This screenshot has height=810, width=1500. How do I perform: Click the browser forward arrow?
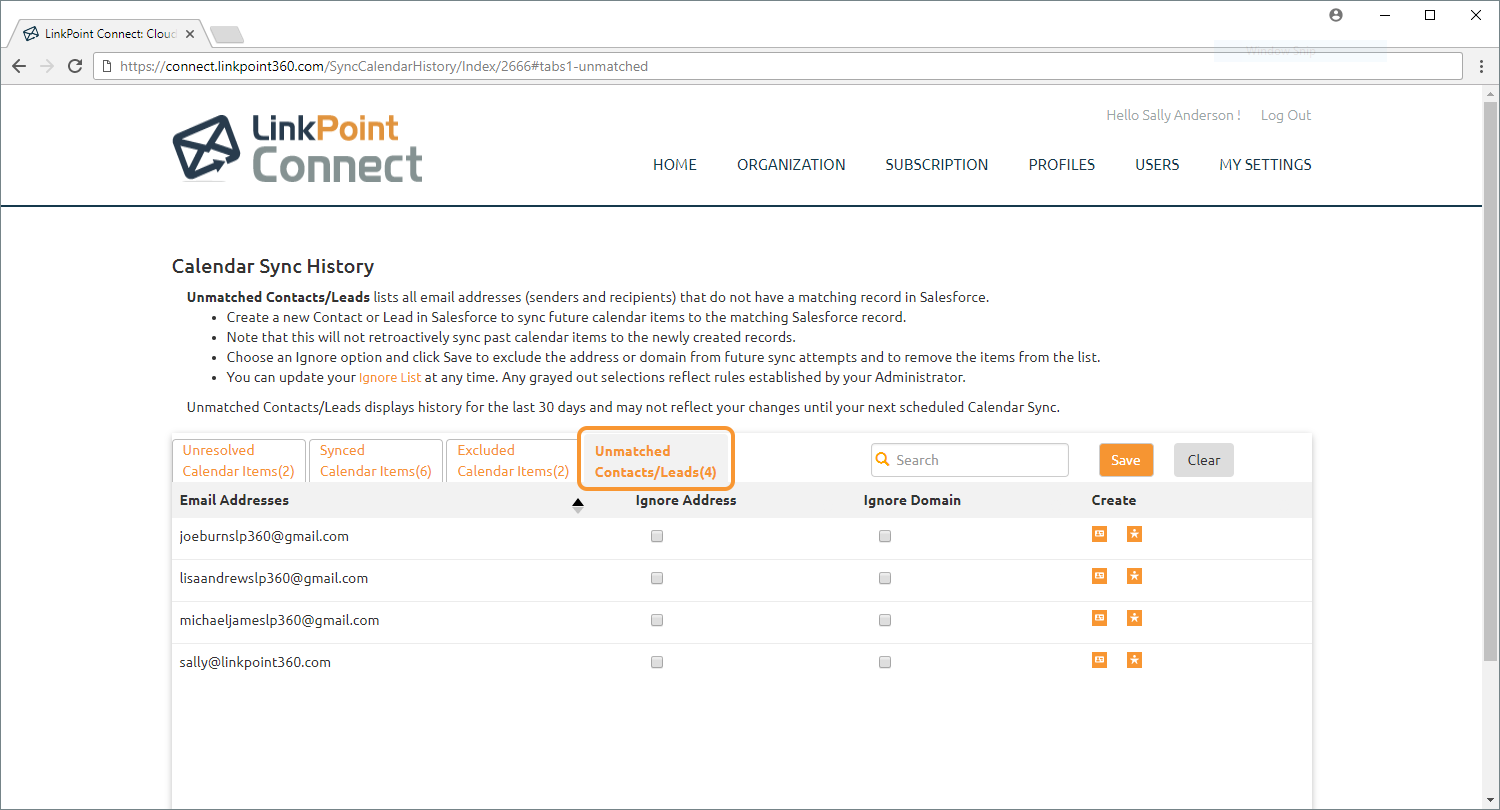[x=47, y=66]
